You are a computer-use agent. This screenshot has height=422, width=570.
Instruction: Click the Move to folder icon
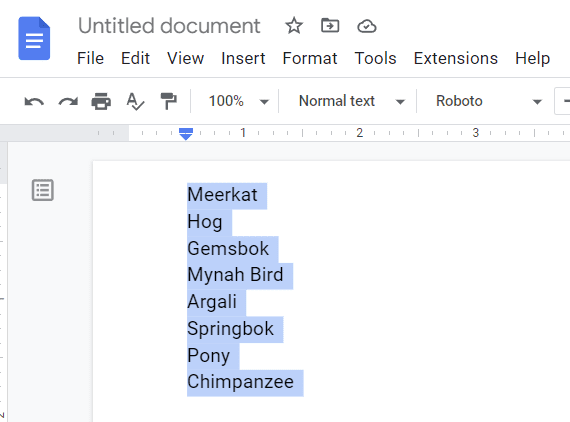point(330,26)
